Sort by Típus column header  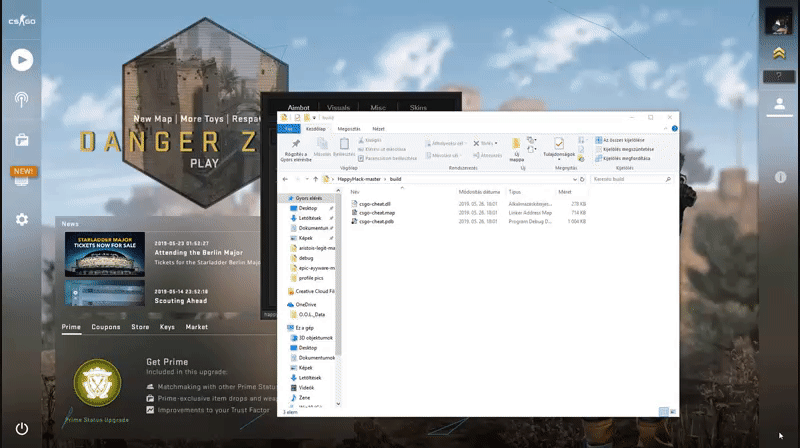[514, 192]
